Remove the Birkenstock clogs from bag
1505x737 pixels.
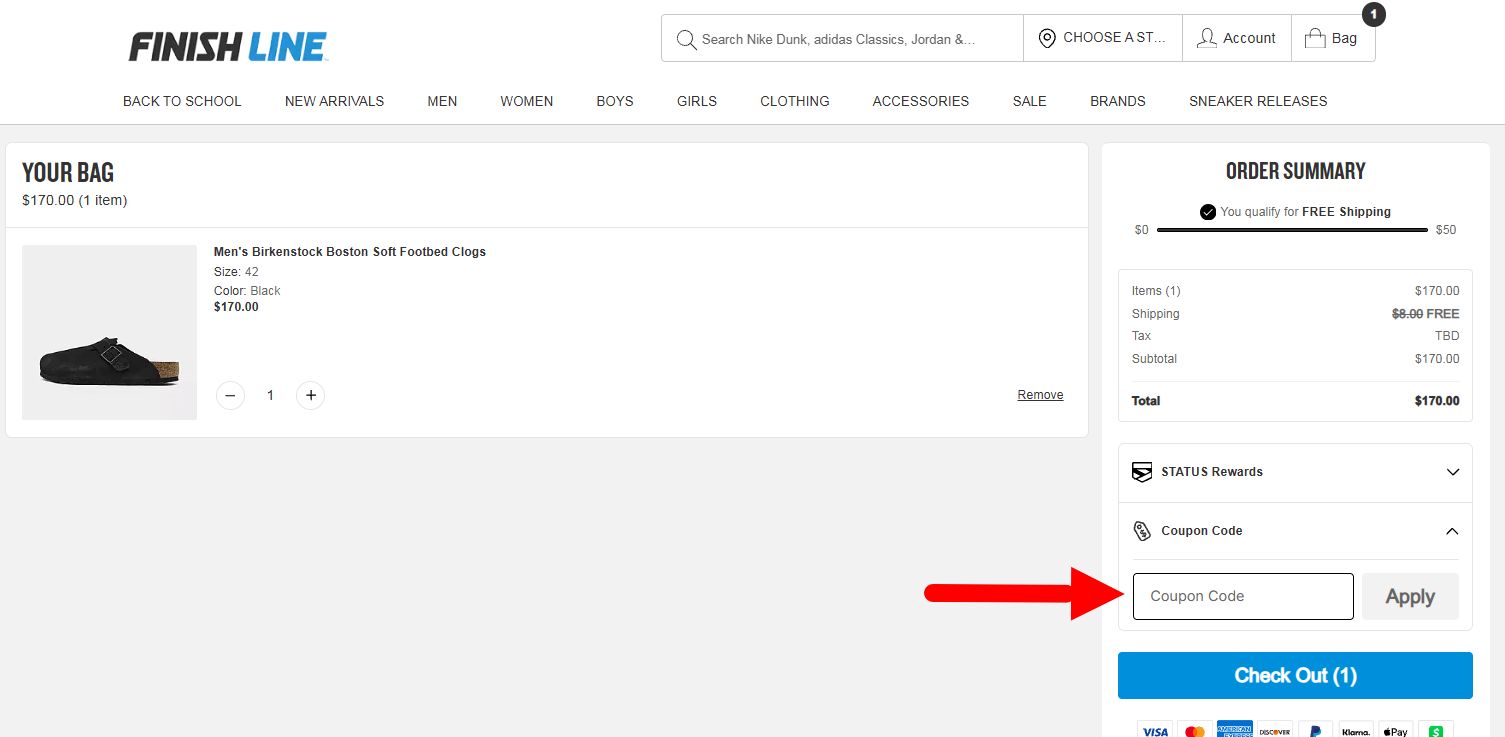(1040, 395)
